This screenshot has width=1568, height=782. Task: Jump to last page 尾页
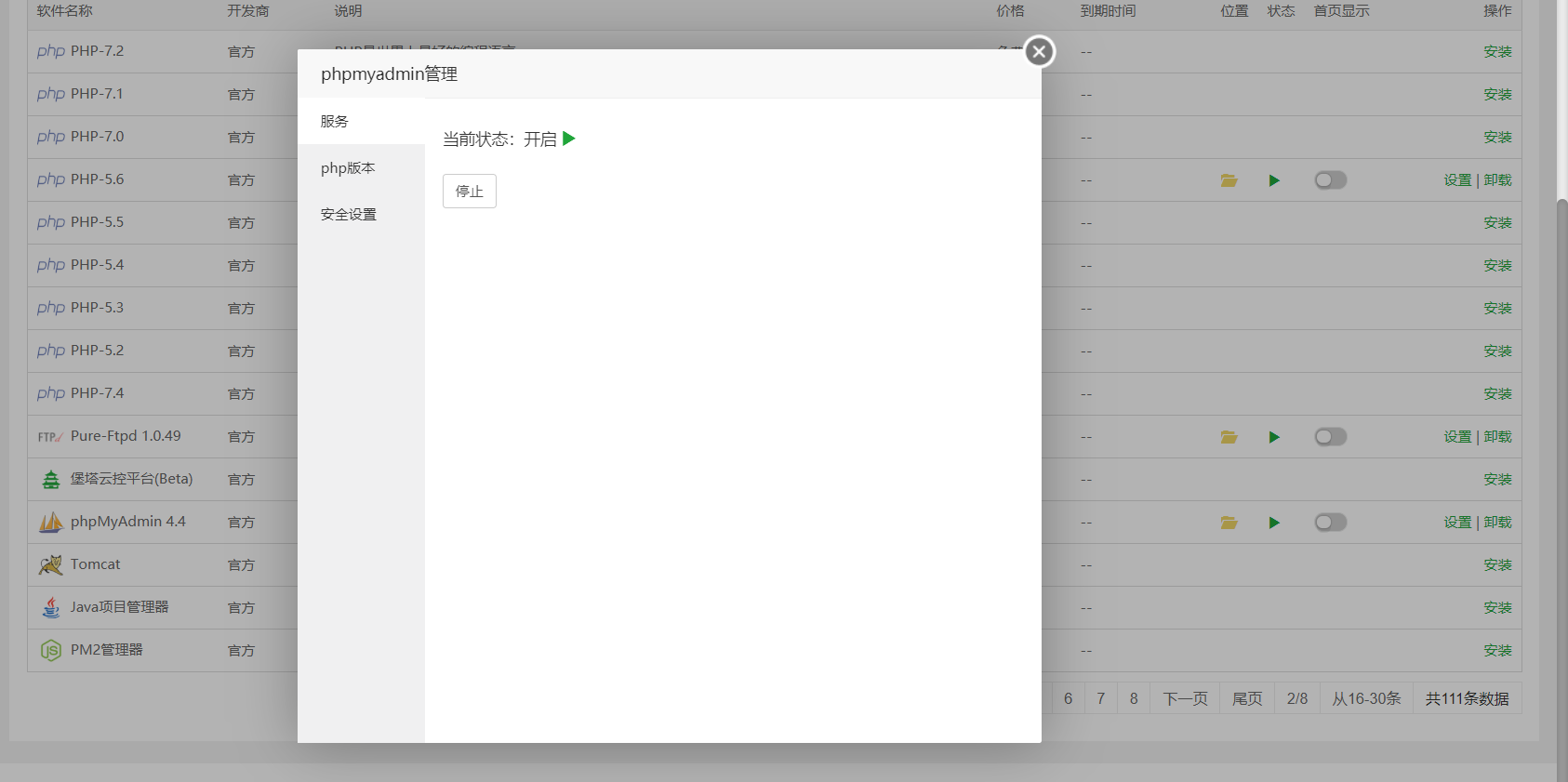[1247, 698]
